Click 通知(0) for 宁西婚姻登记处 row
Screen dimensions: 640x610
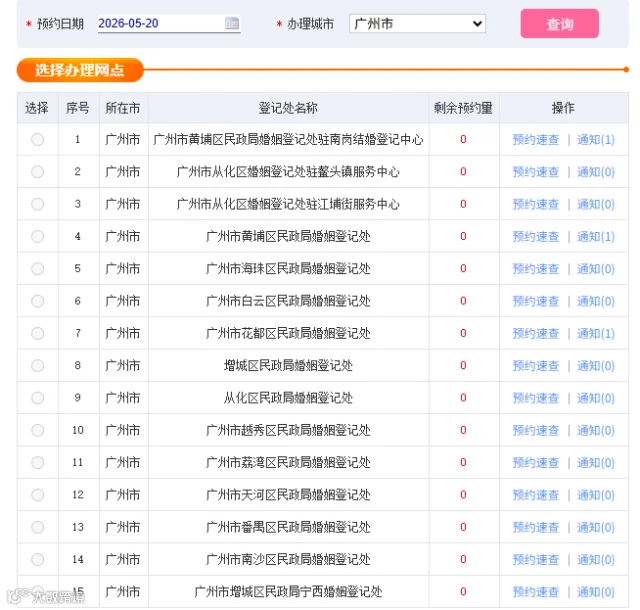596,592
